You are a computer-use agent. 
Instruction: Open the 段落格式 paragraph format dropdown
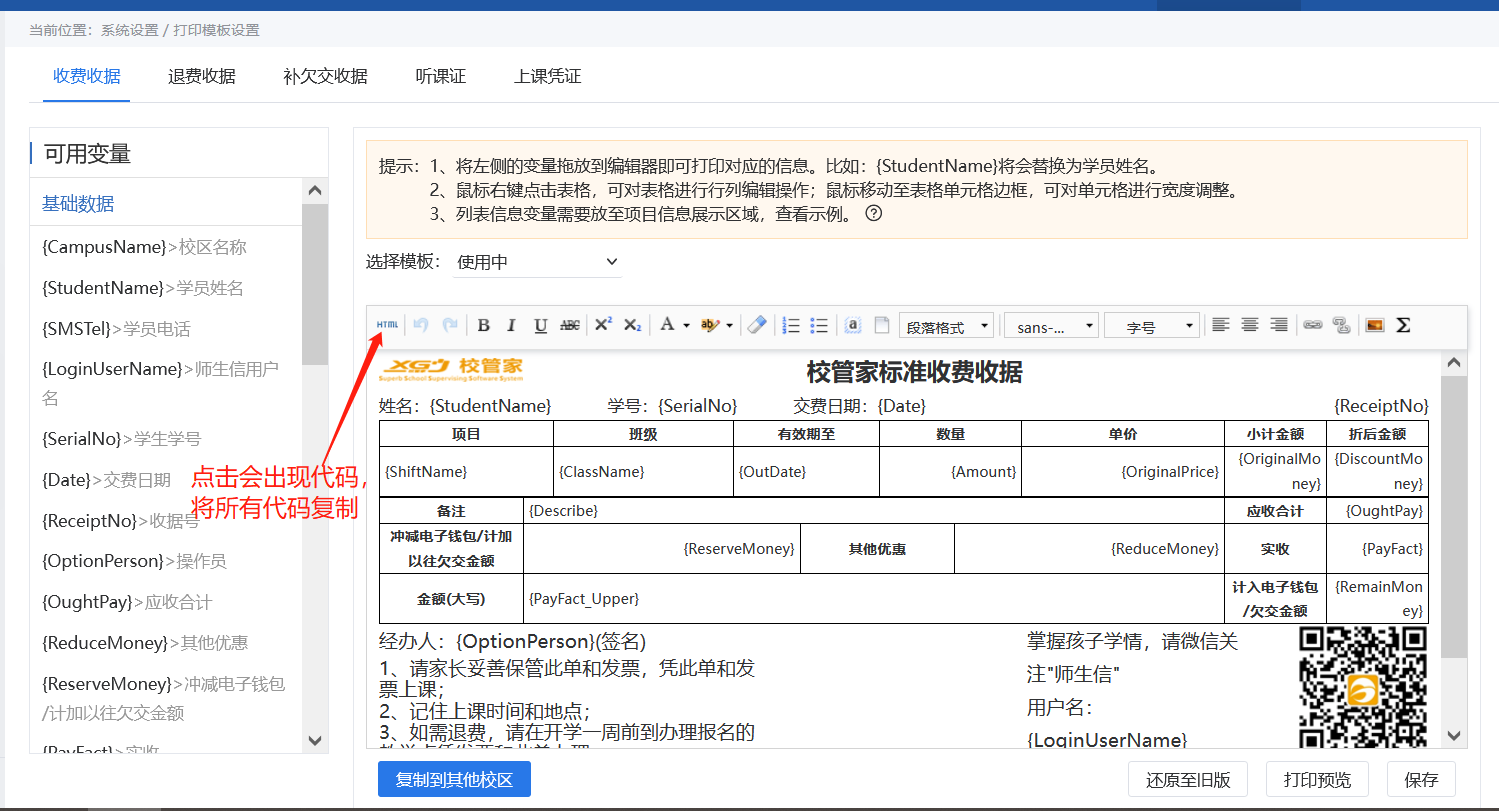[x=947, y=326]
